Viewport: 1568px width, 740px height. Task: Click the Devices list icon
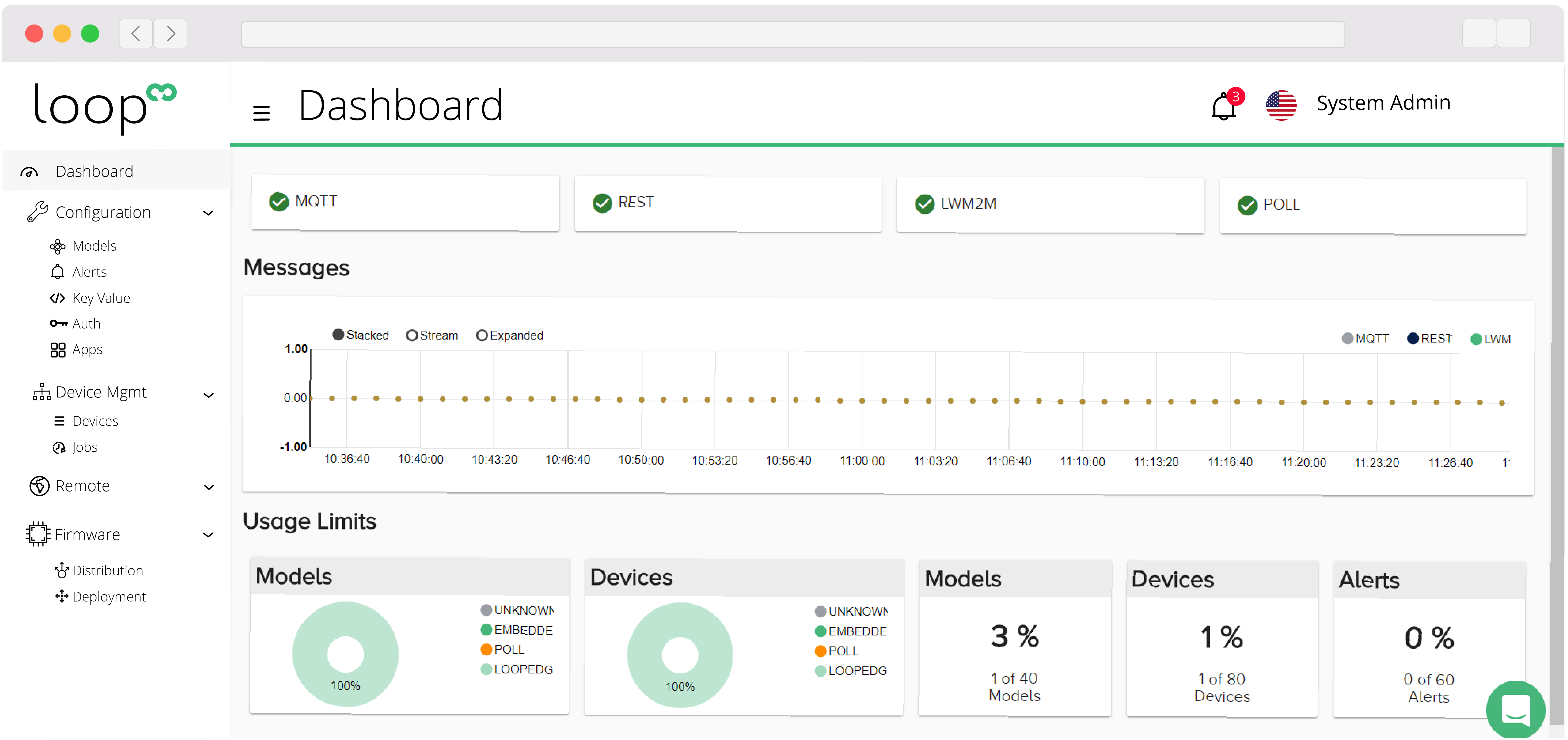click(x=59, y=421)
